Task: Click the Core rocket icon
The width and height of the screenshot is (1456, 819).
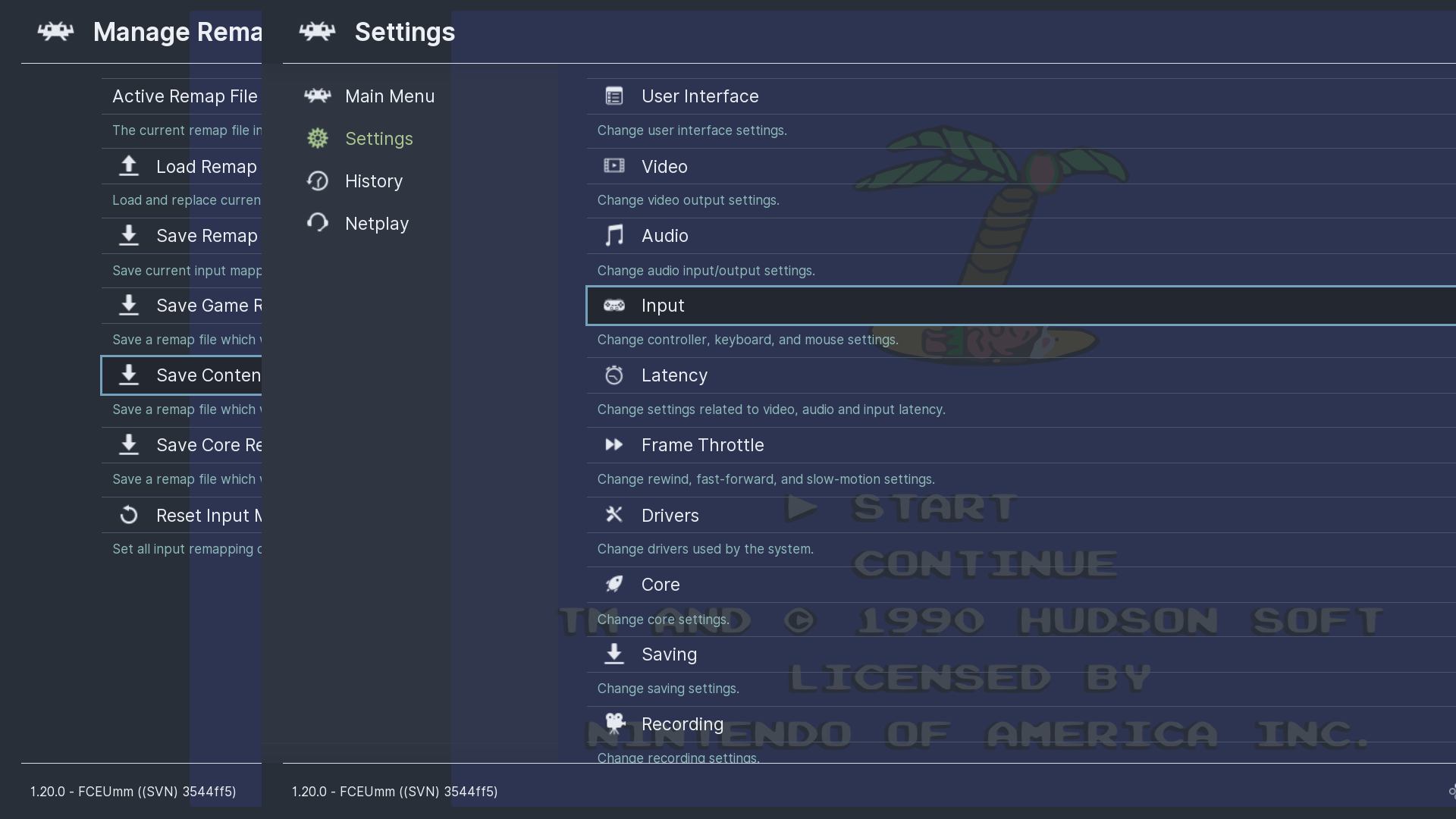Action: 613,585
